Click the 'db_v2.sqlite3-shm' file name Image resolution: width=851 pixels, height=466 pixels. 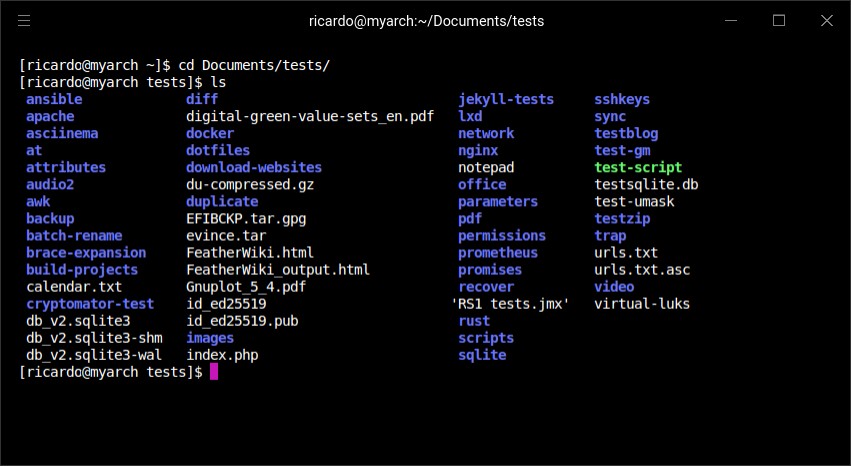pyautogui.click(x=94, y=338)
